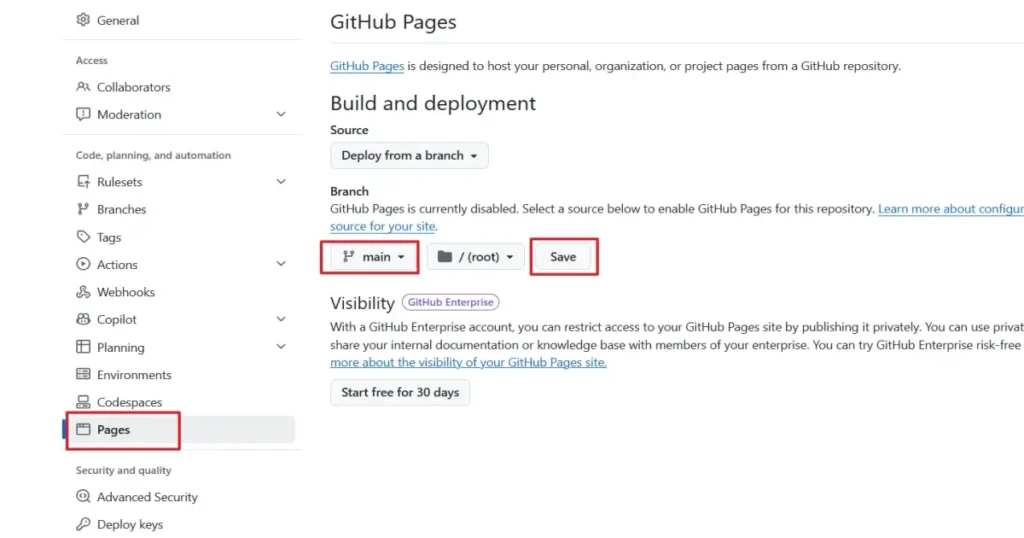Image resolution: width=1024 pixels, height=538 pixels.
Task: Expand the Copilot section chevron
Action: (281, 319)
